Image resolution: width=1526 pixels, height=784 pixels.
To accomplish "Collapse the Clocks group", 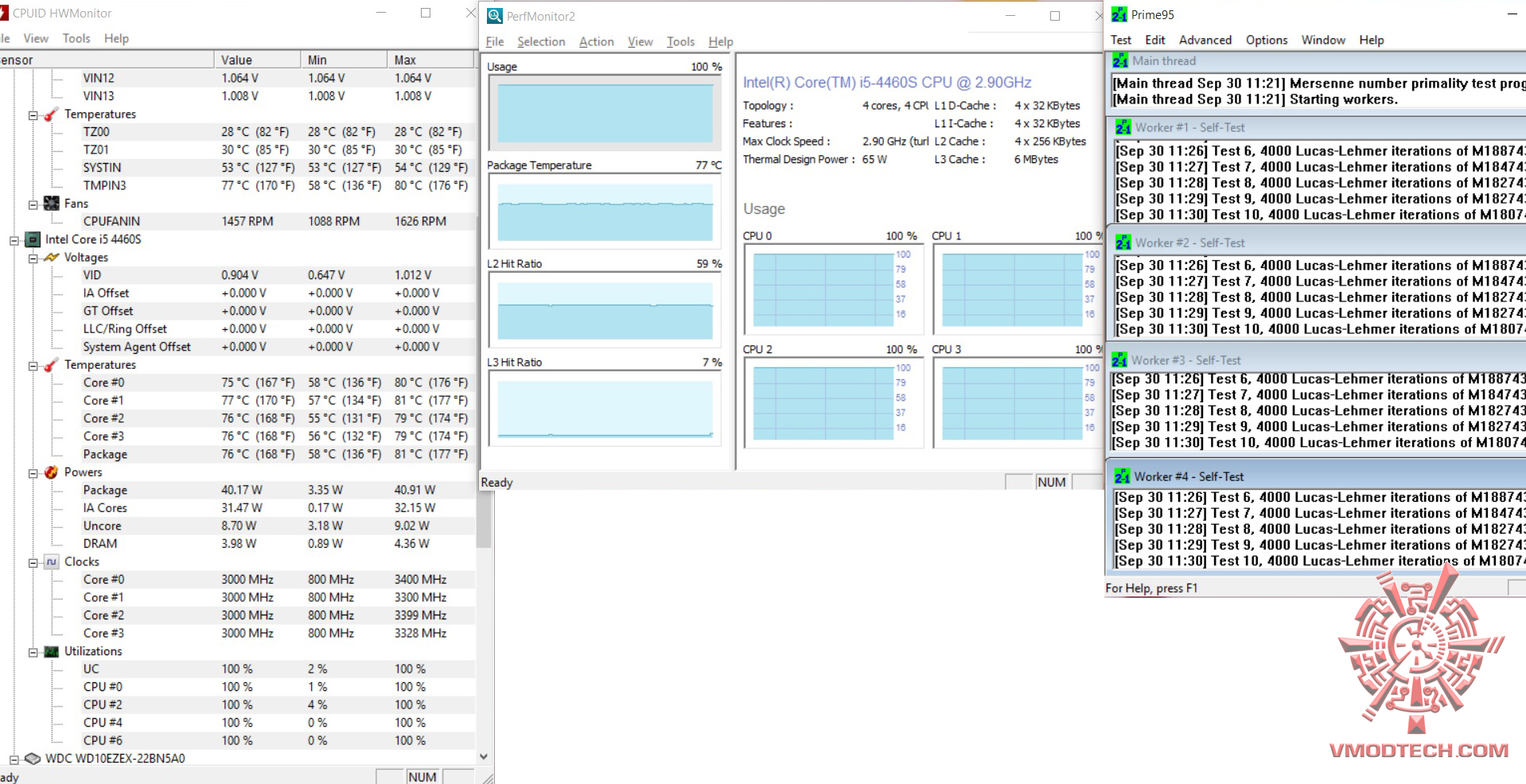I will [33, 562].
